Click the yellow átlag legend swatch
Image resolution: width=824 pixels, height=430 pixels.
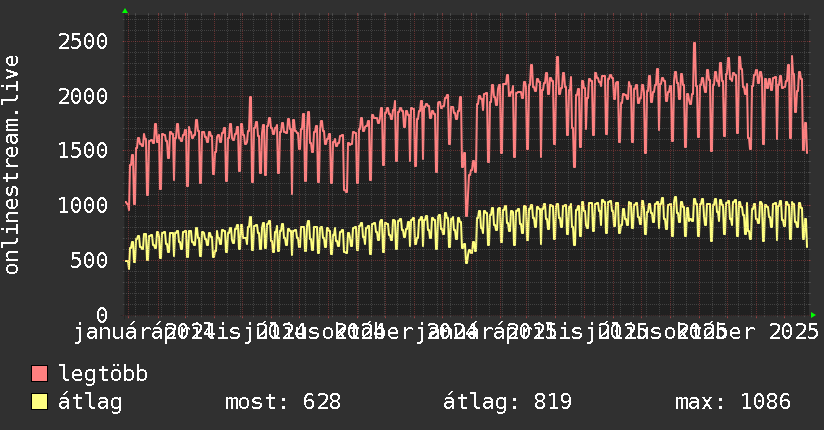pos(39,402)
